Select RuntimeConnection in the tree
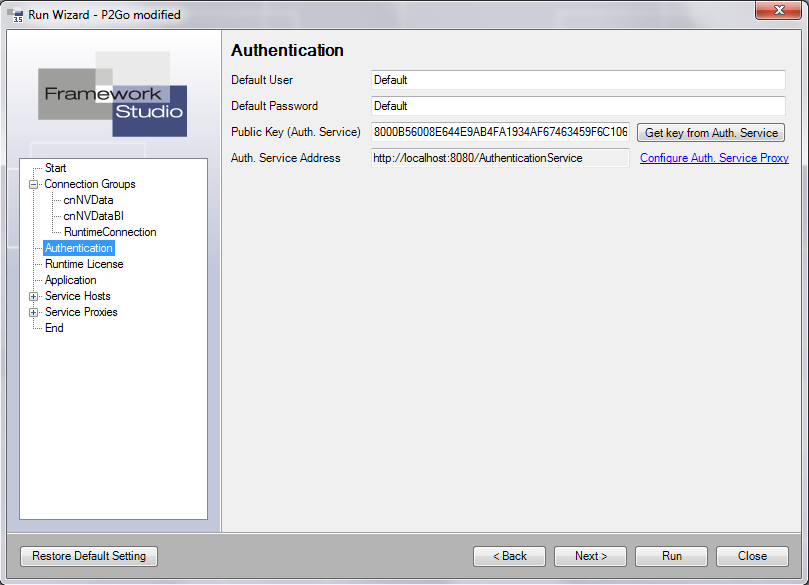This screenshot has width=809, height=585. pos(110,232)
